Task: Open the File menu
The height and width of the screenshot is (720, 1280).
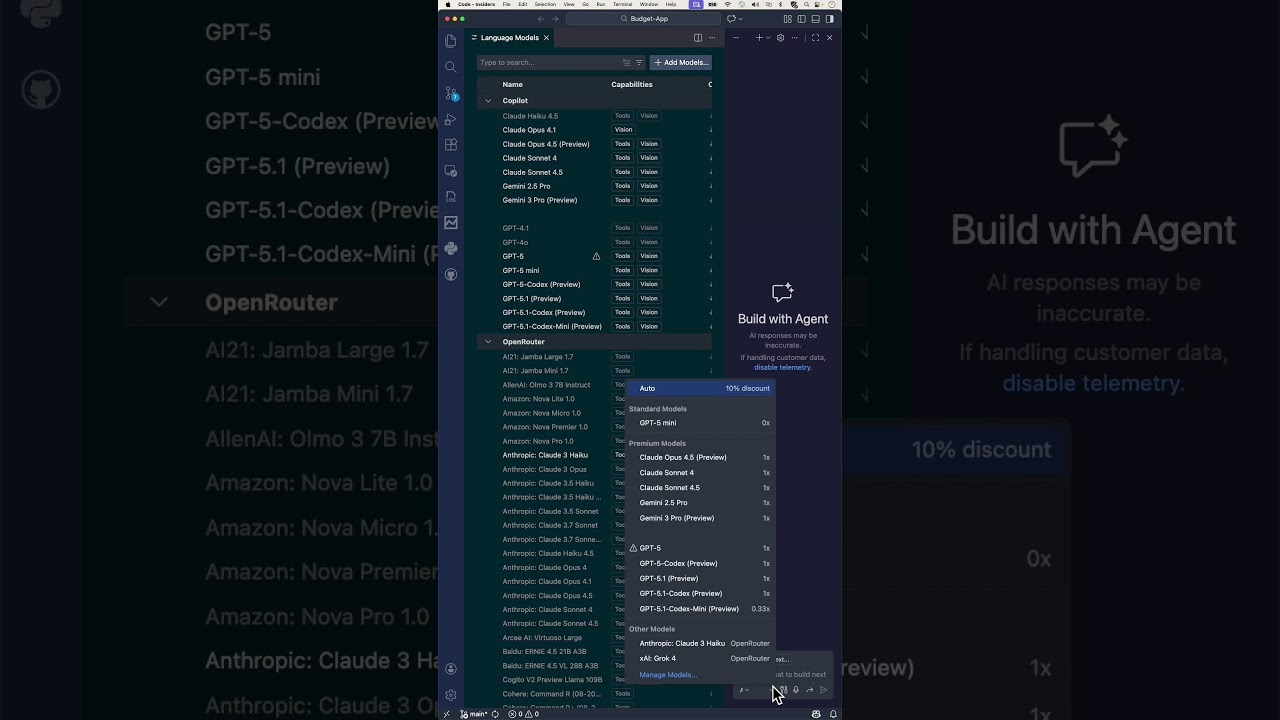Action: pyautogui.click(x=507, y=4)
